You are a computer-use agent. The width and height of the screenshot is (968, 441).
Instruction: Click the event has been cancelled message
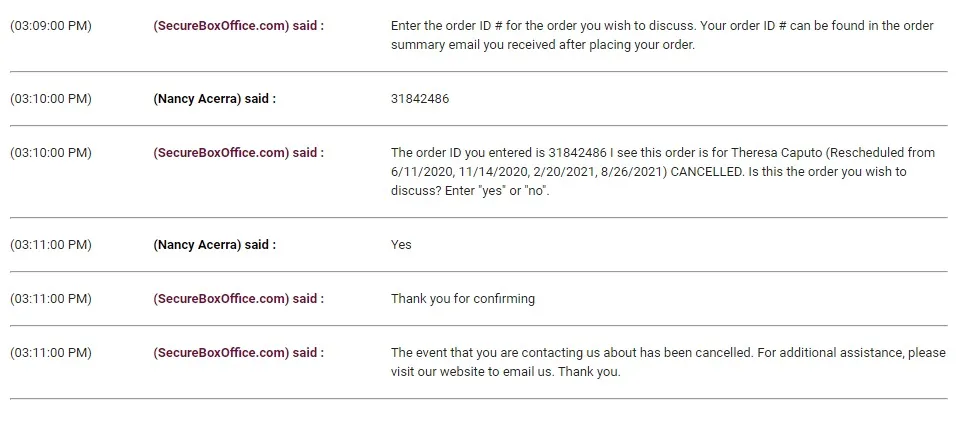(x=668, y=362)
